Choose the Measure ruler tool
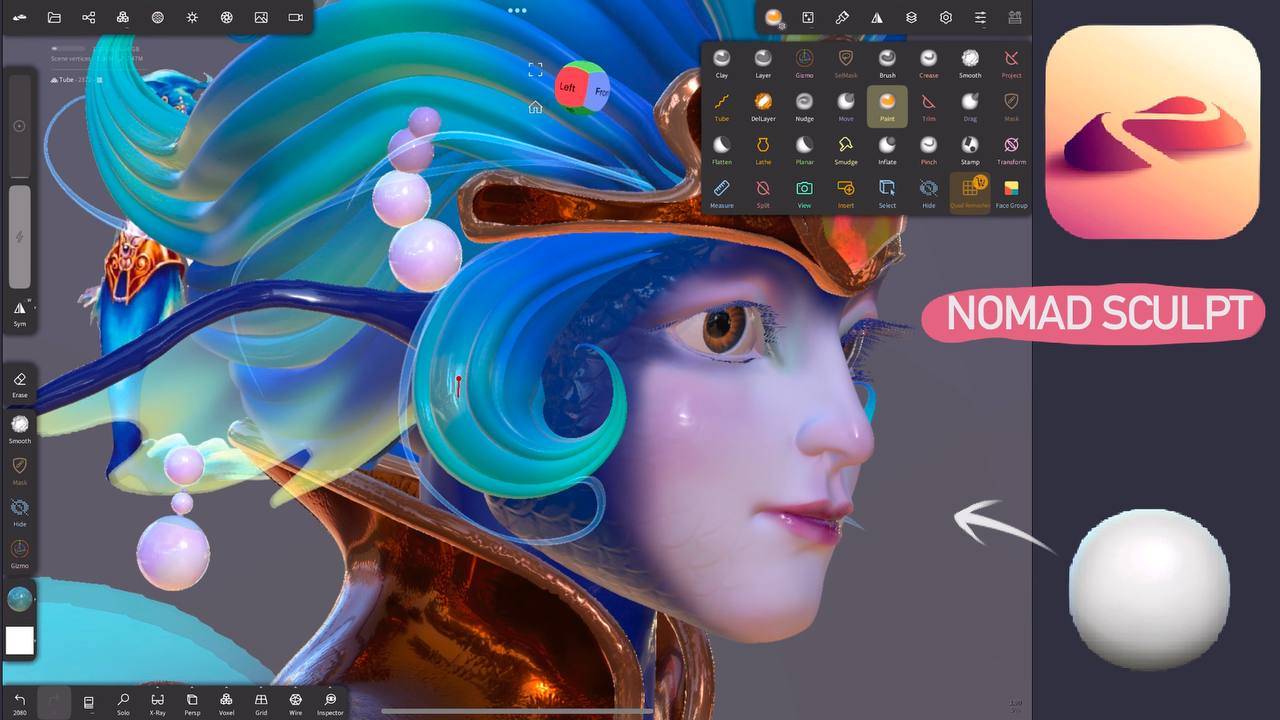This screenshot has width=1280, height=720. click(721, 193)
